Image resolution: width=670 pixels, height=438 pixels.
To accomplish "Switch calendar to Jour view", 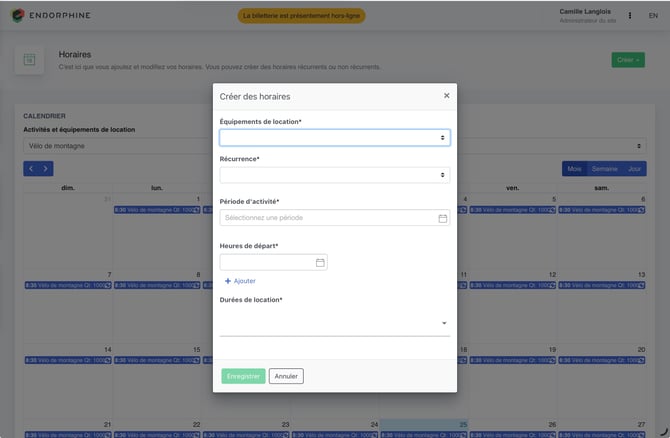I will click(x=634, y=169).
